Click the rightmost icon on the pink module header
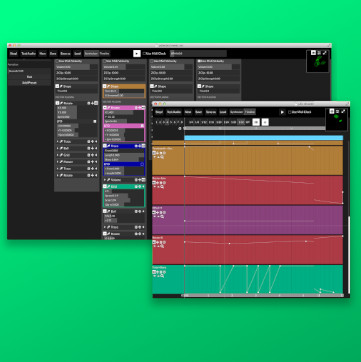Image resolution: width=361 pixels, height=362 pixels. pos(143,108)
